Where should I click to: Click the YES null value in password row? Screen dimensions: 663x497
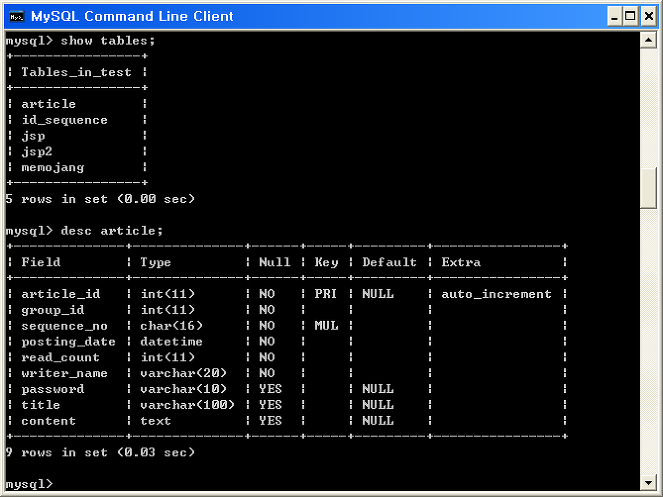click(271, 389)
